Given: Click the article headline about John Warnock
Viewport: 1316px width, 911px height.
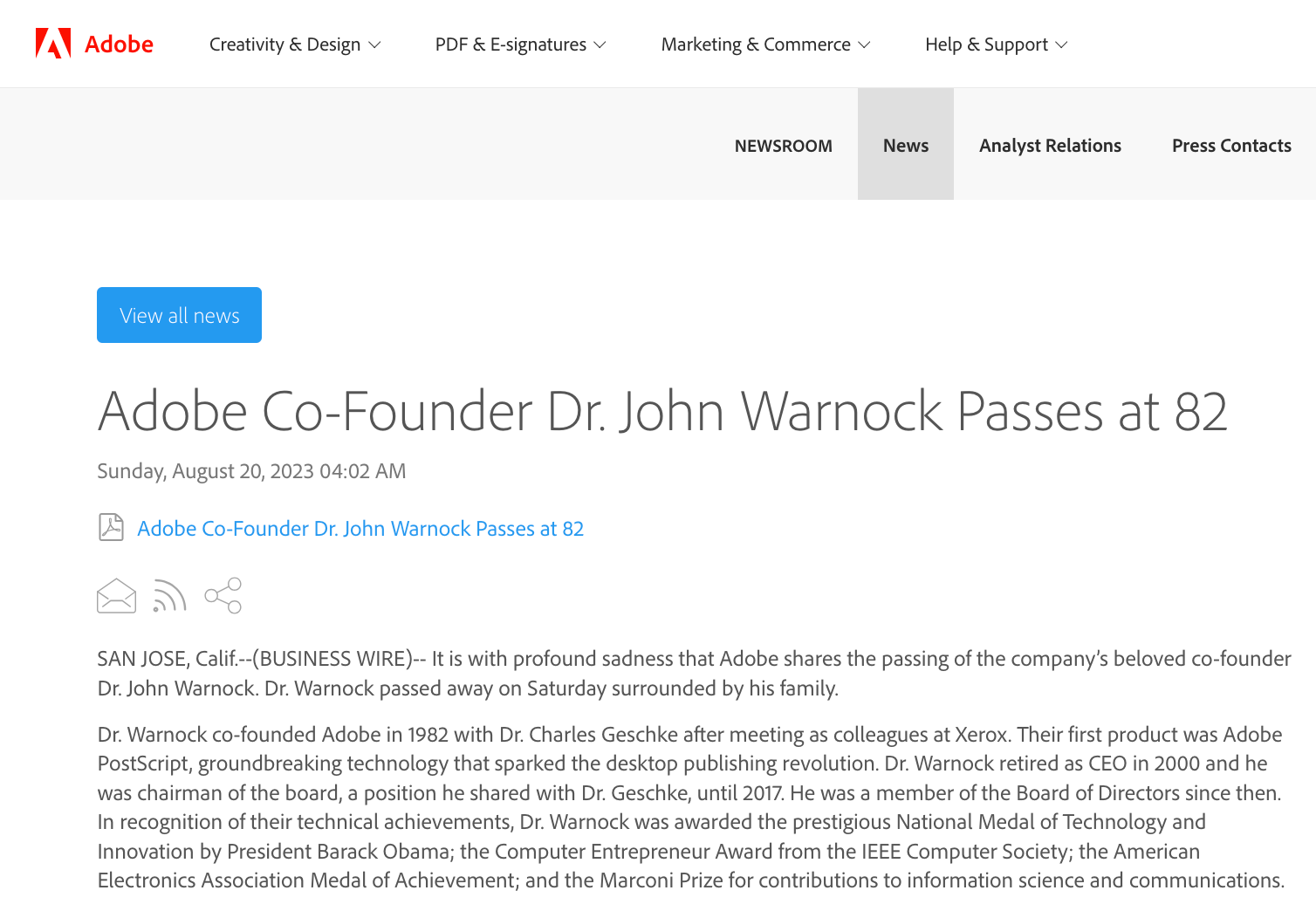Looking at the screenshot, I should point(662,411).
